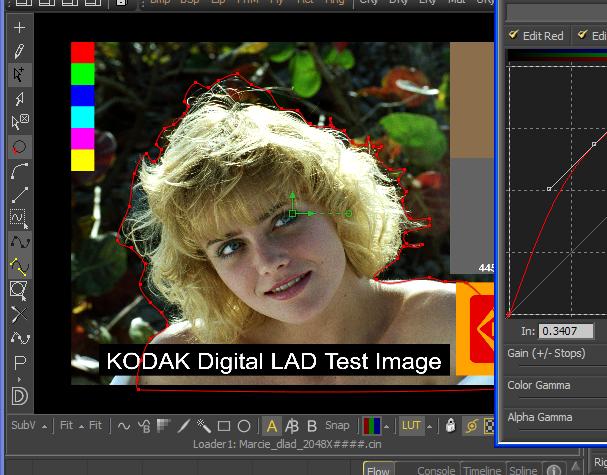Choose the arrow with X delete point tool
The width and height of the screenshot is (607, 475).
(x=19, y=122)
